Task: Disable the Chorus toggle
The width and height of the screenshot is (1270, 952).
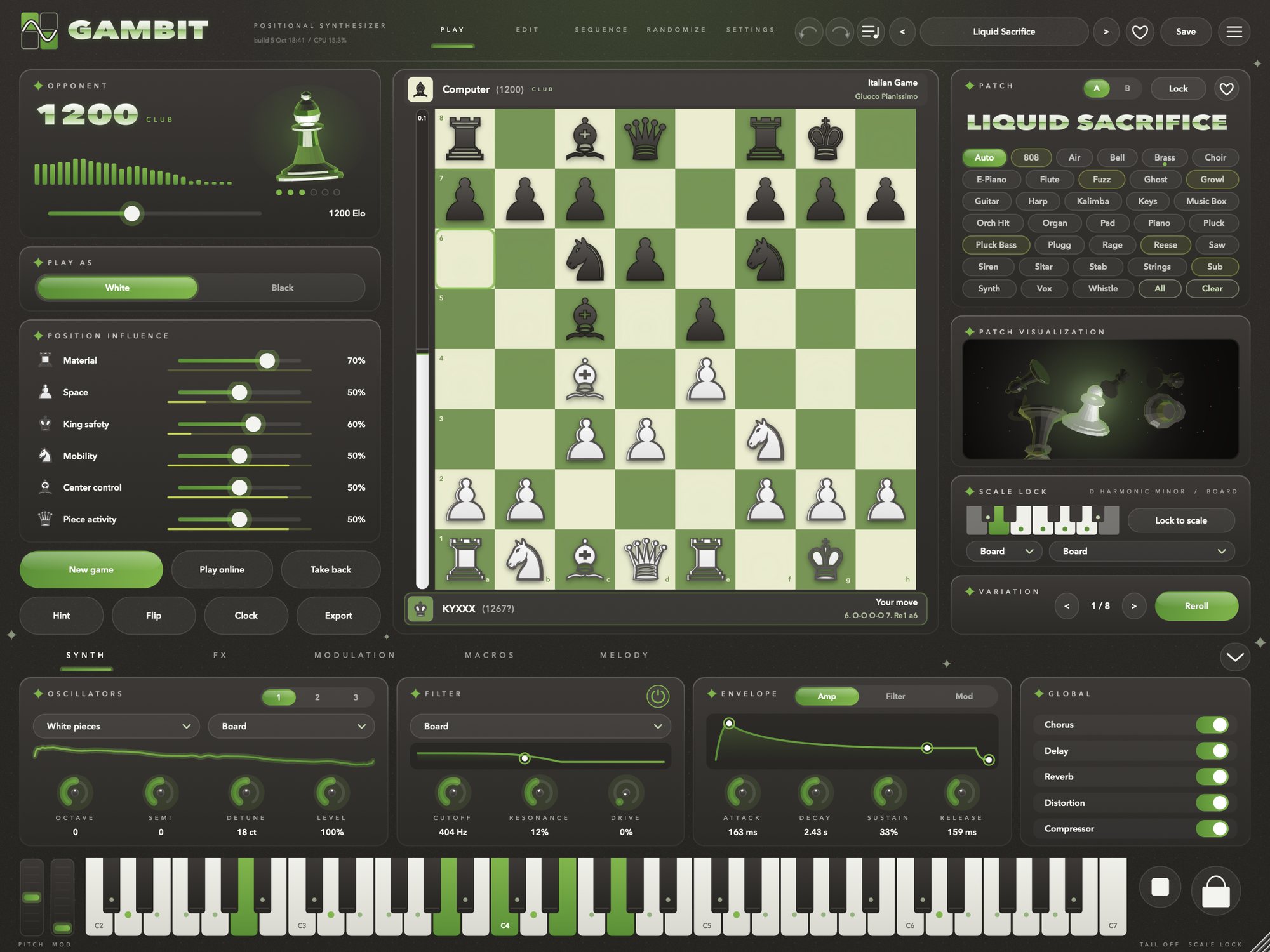Action: [1212, 725]
